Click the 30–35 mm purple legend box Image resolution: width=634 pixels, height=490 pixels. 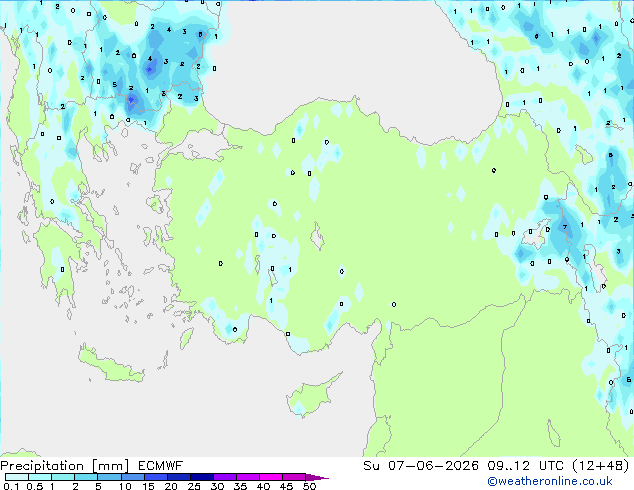pyautogui.click(x=225, y=477)
